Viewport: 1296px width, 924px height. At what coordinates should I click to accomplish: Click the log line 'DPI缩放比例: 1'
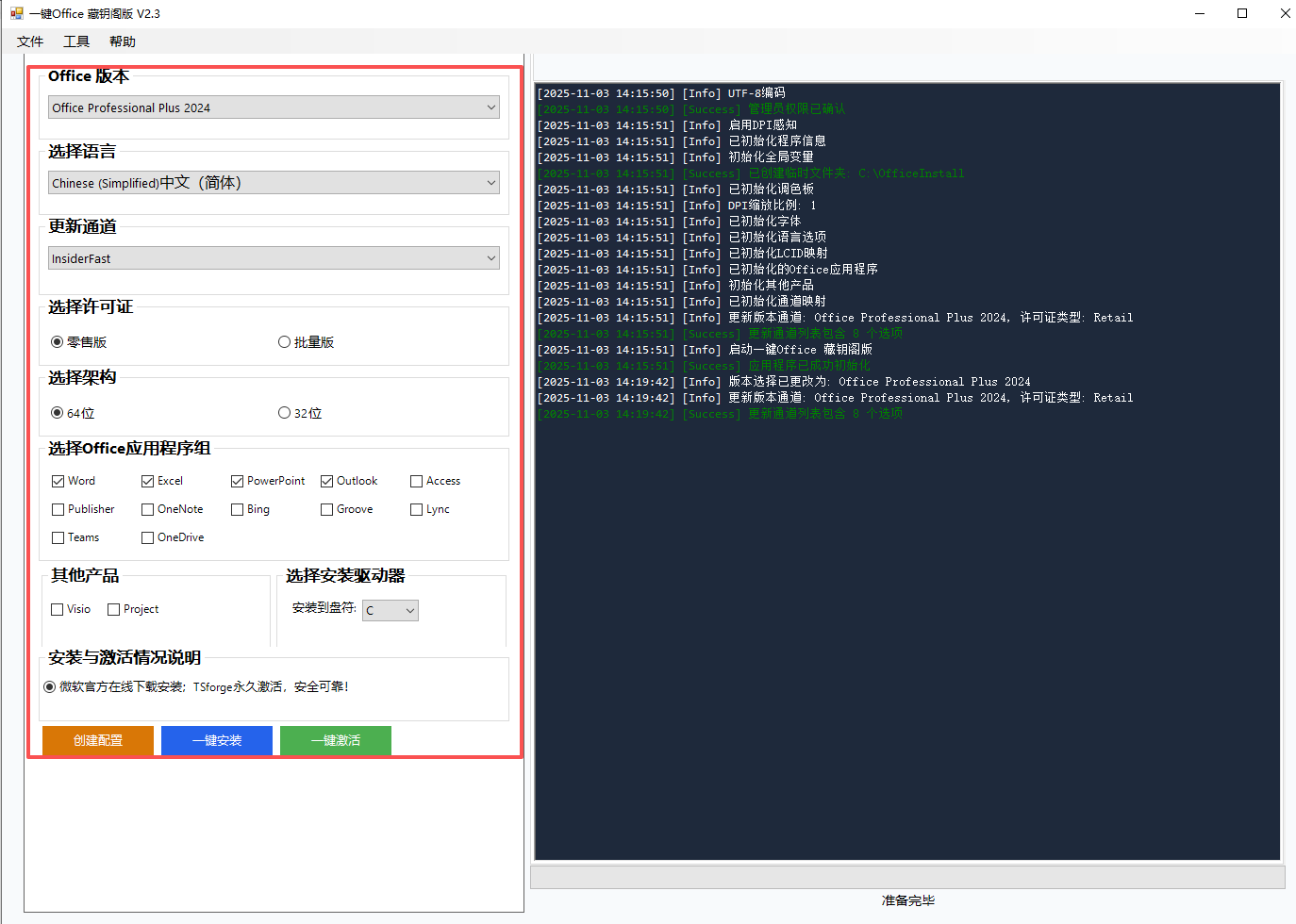tap(677, 206)
